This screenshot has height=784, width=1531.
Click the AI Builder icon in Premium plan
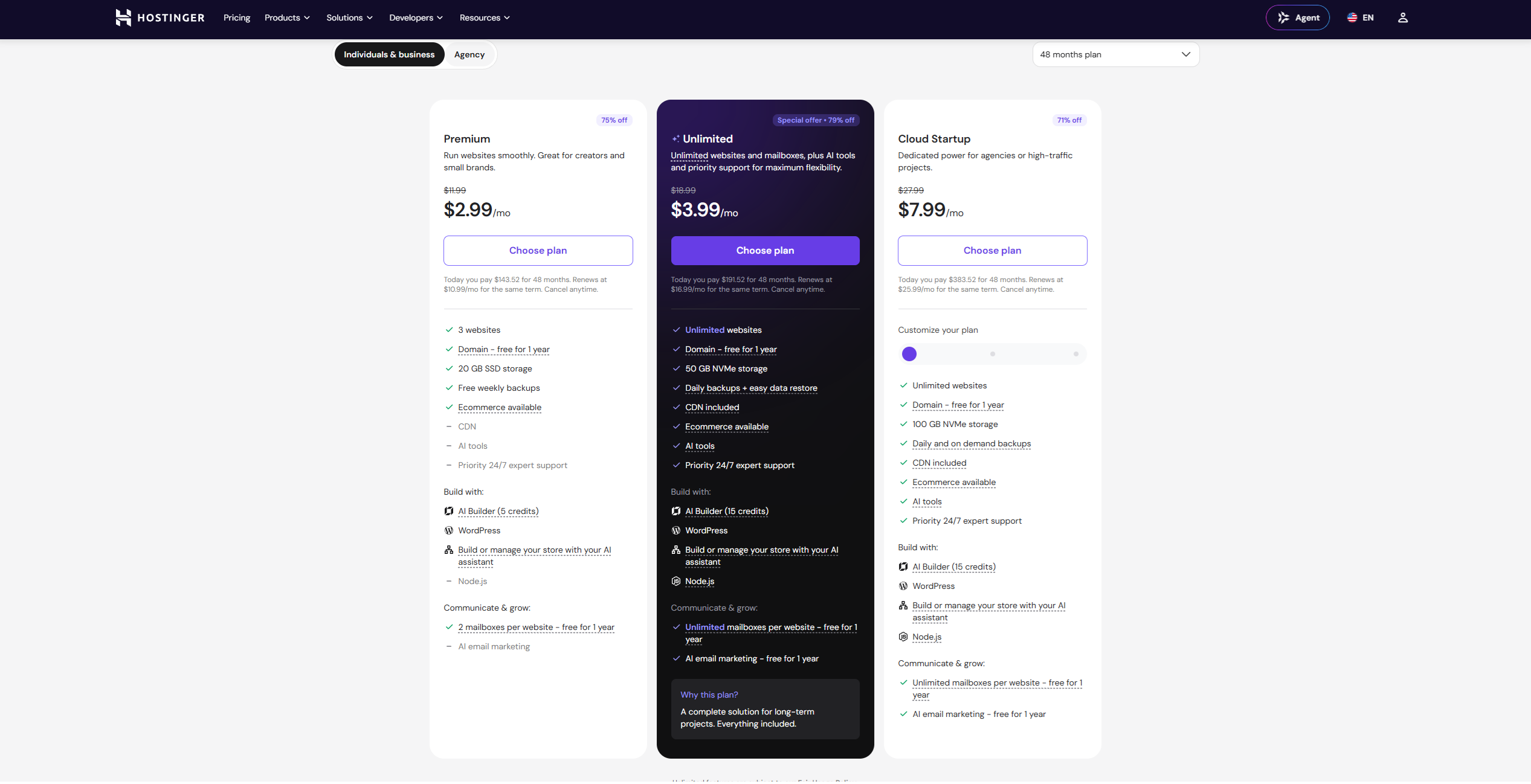(449, 511)
